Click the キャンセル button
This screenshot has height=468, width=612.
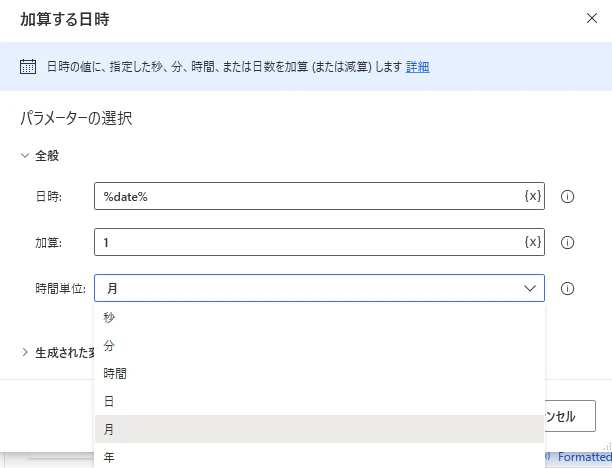click(570, 416)
